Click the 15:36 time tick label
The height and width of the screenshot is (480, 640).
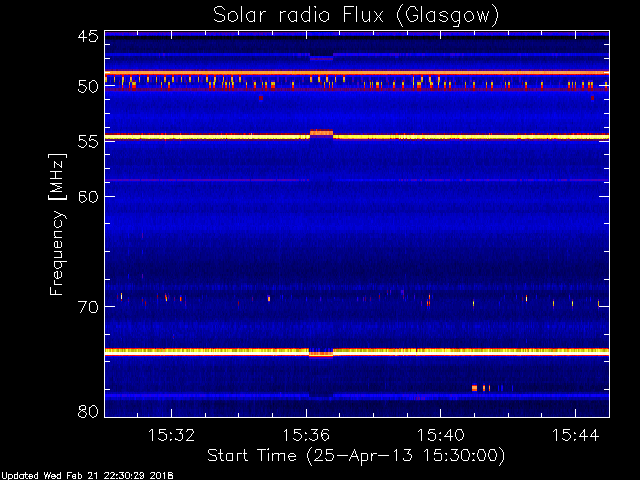(x=306, y=435)
